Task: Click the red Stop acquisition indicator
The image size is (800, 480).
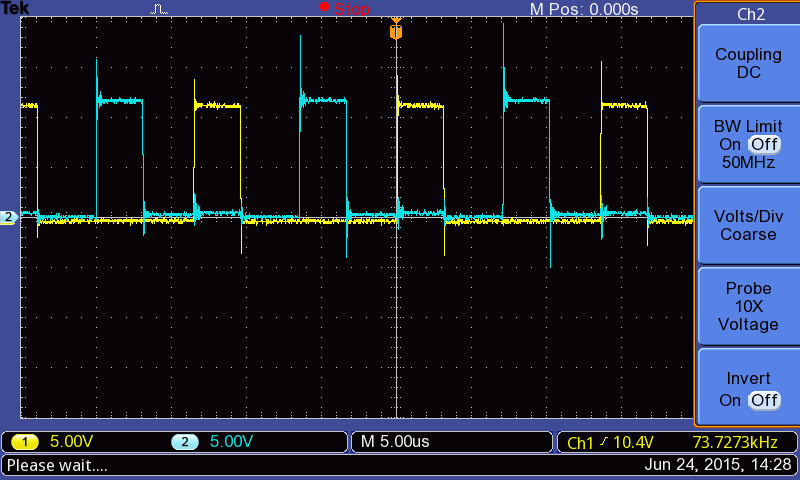Action: [345, 8]
